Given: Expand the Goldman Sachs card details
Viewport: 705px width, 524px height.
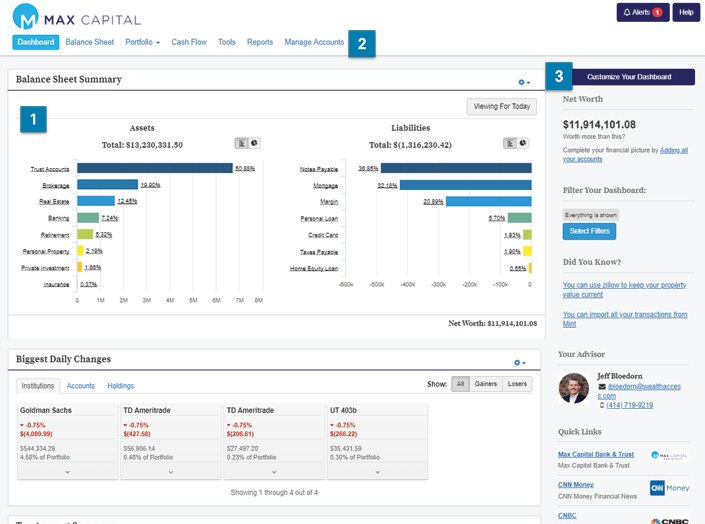Looking at the screenshot, I should pos(68,471).
